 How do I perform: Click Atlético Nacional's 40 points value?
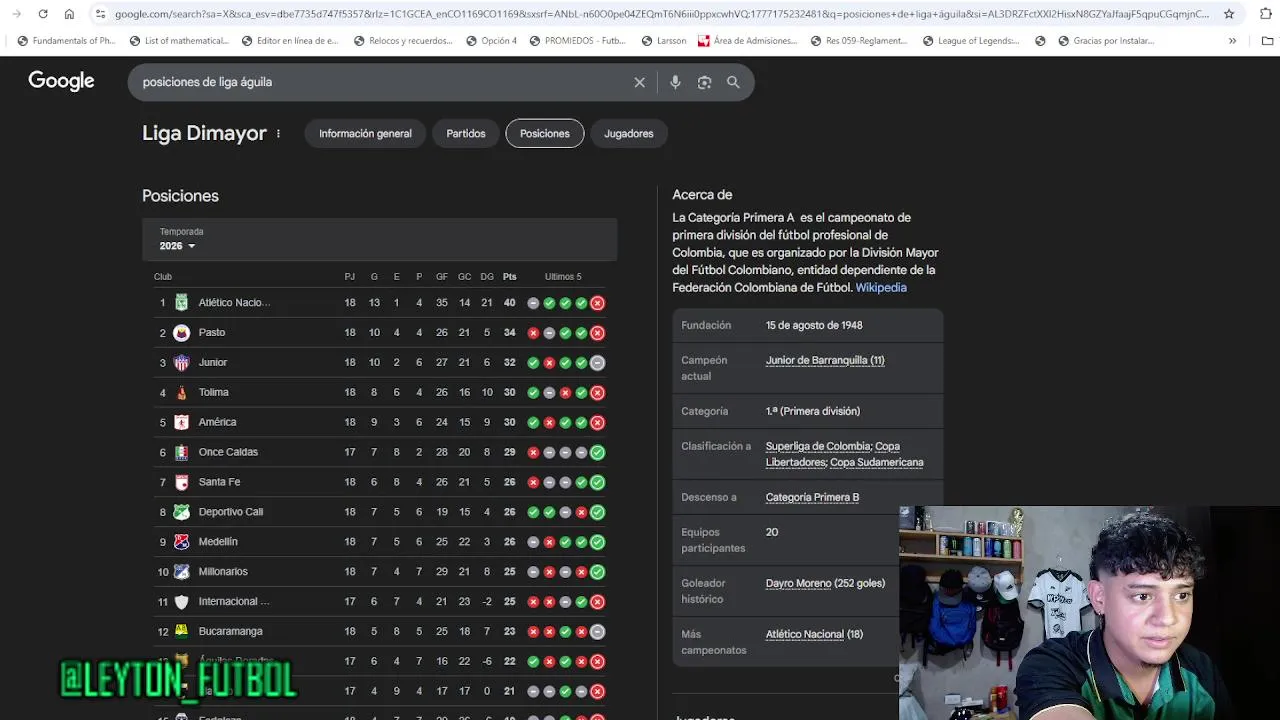tap(510, 303)
